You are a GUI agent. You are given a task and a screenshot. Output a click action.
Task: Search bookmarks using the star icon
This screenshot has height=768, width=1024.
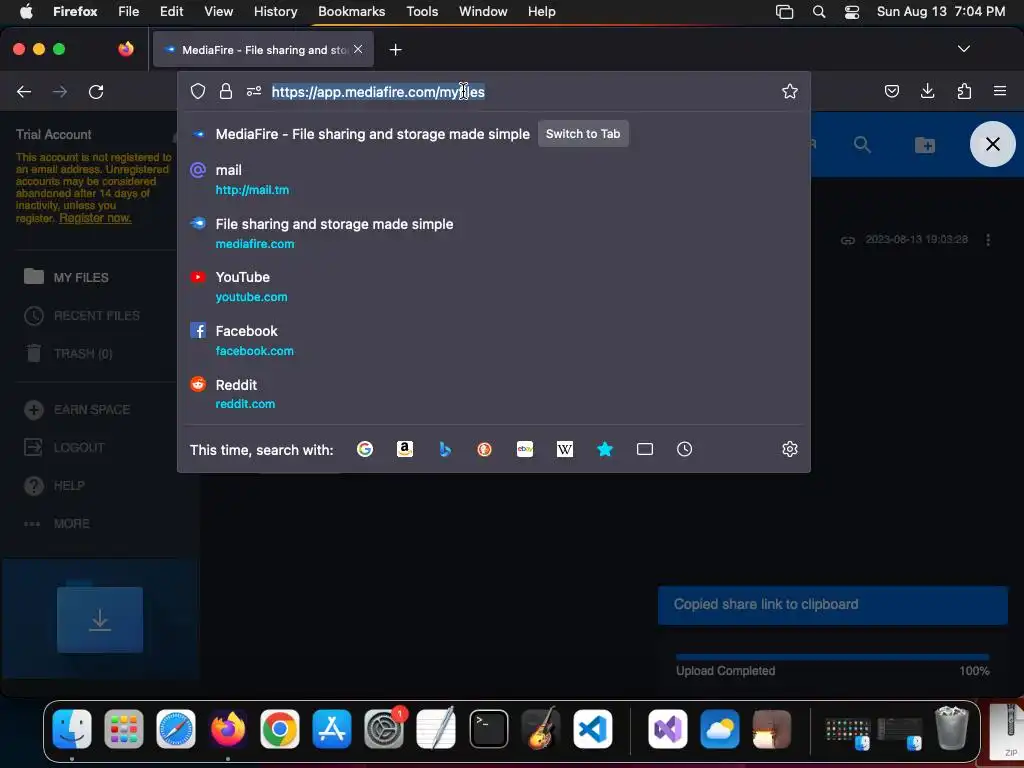pos(605,449)
